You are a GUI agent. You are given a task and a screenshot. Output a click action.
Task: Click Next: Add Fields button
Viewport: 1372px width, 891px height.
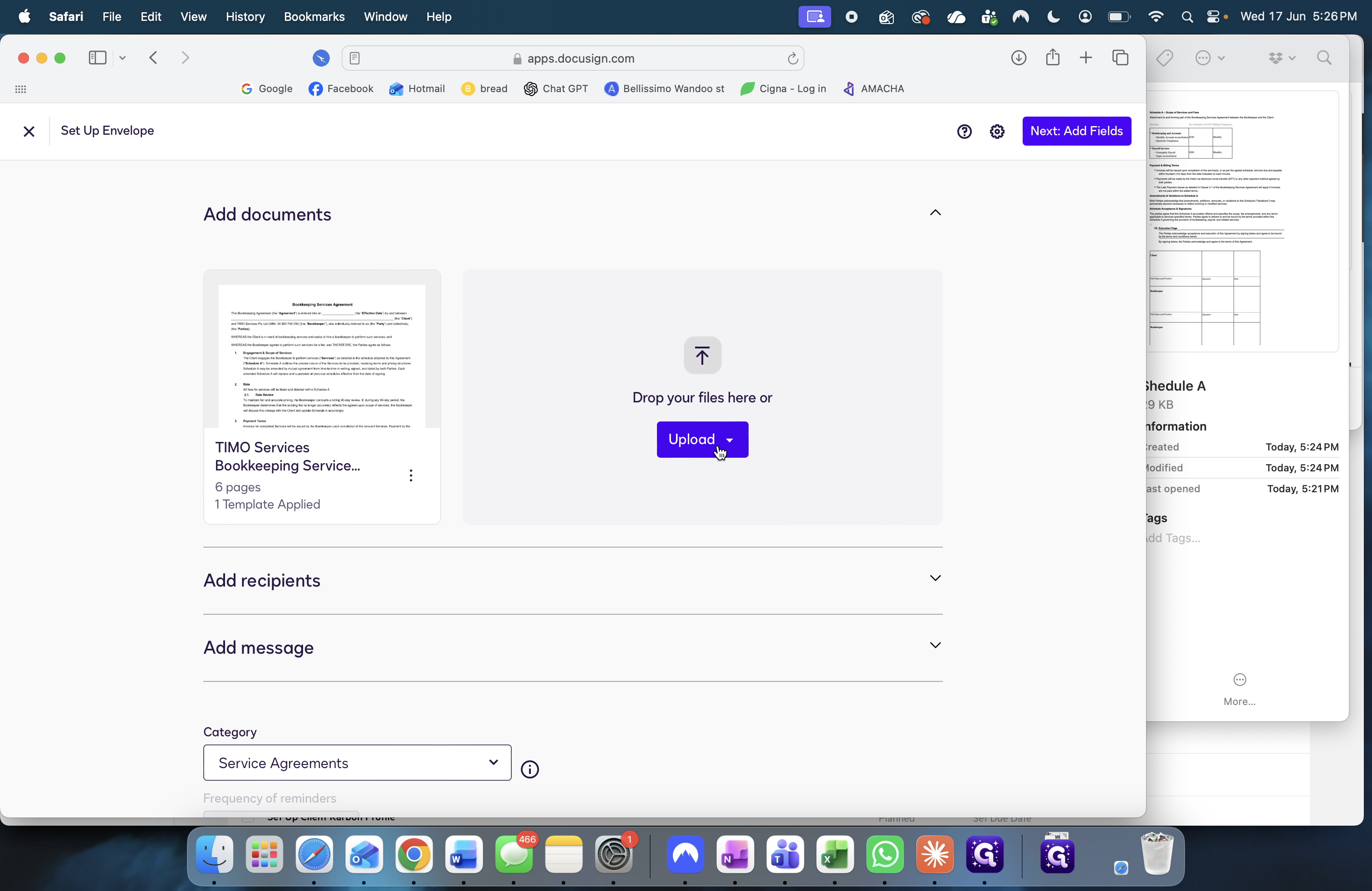(1076, 131)
